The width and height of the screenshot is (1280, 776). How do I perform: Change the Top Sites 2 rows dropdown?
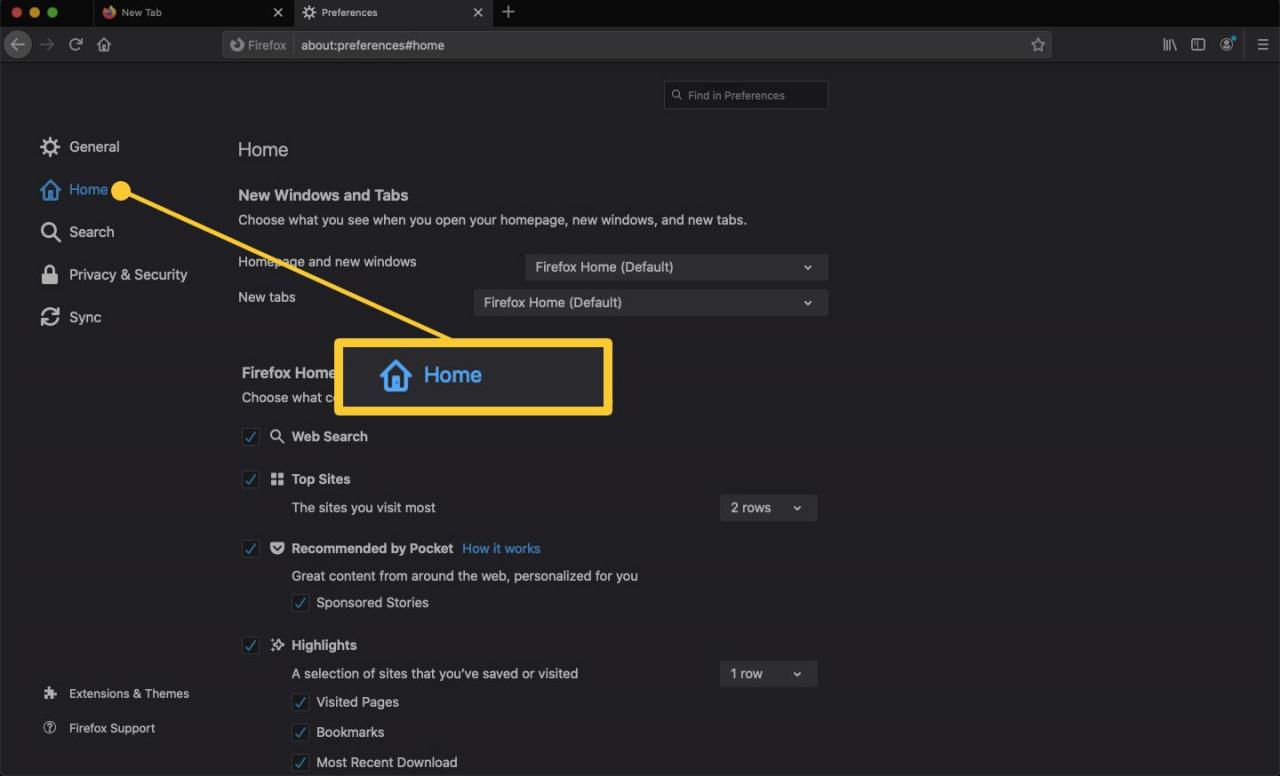pos(768,508)
